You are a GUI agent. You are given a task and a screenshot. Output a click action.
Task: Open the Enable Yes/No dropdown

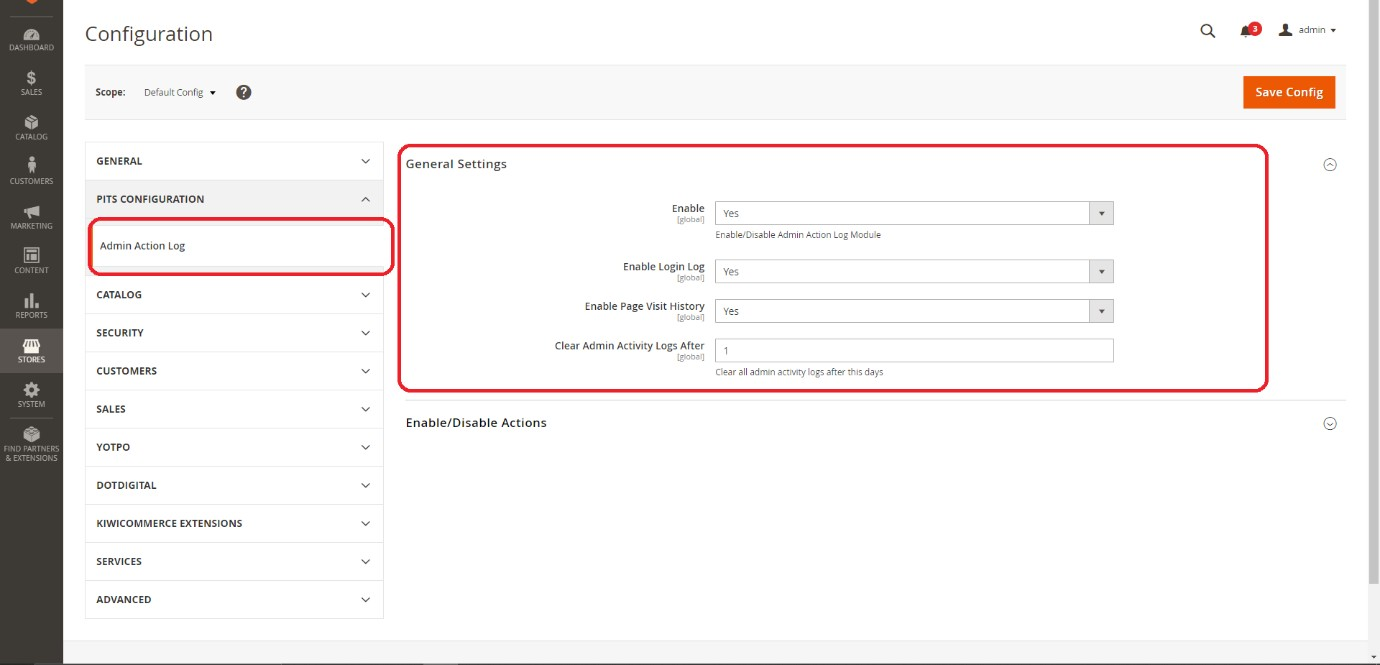click(x=913, y=213)
